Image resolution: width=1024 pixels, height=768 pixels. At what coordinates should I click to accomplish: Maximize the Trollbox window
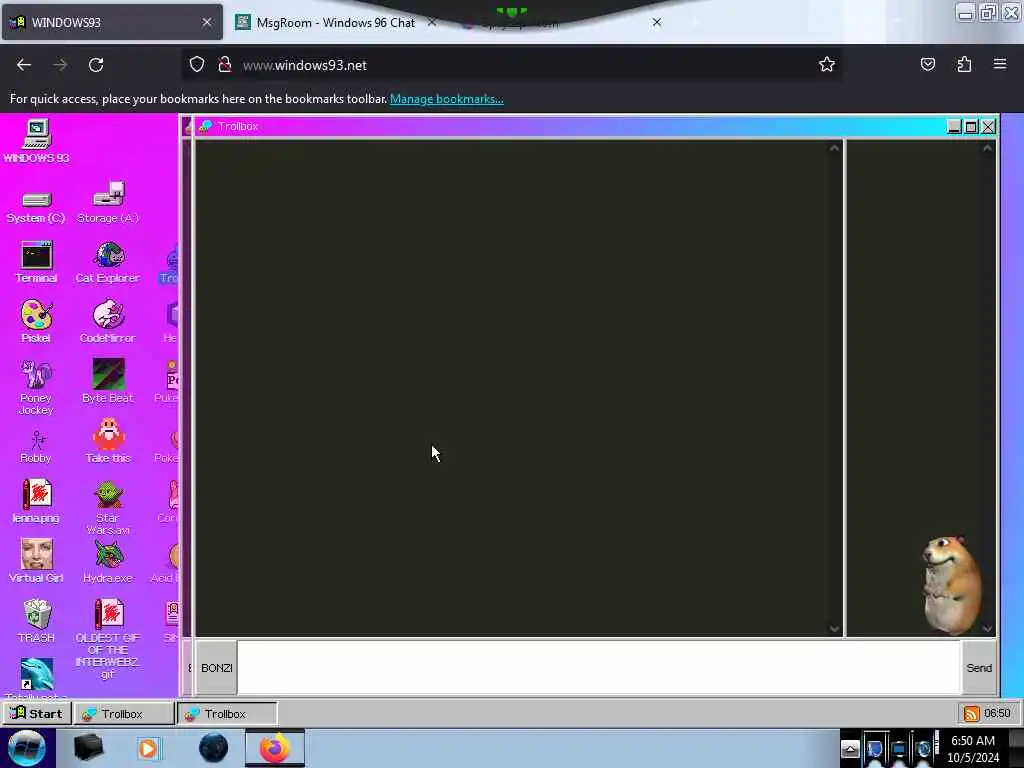tap(971, 127)
